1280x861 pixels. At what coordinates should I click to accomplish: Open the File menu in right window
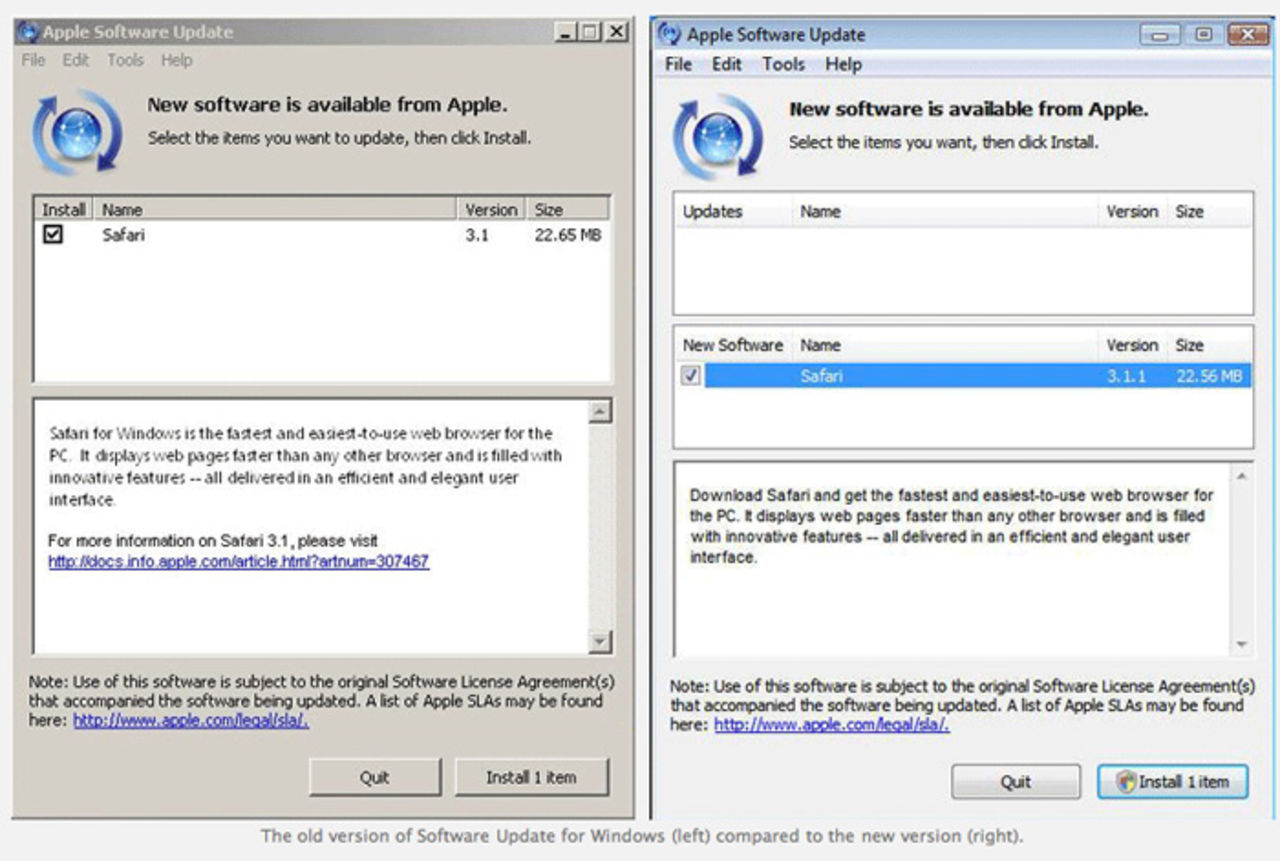coord(678,64)
